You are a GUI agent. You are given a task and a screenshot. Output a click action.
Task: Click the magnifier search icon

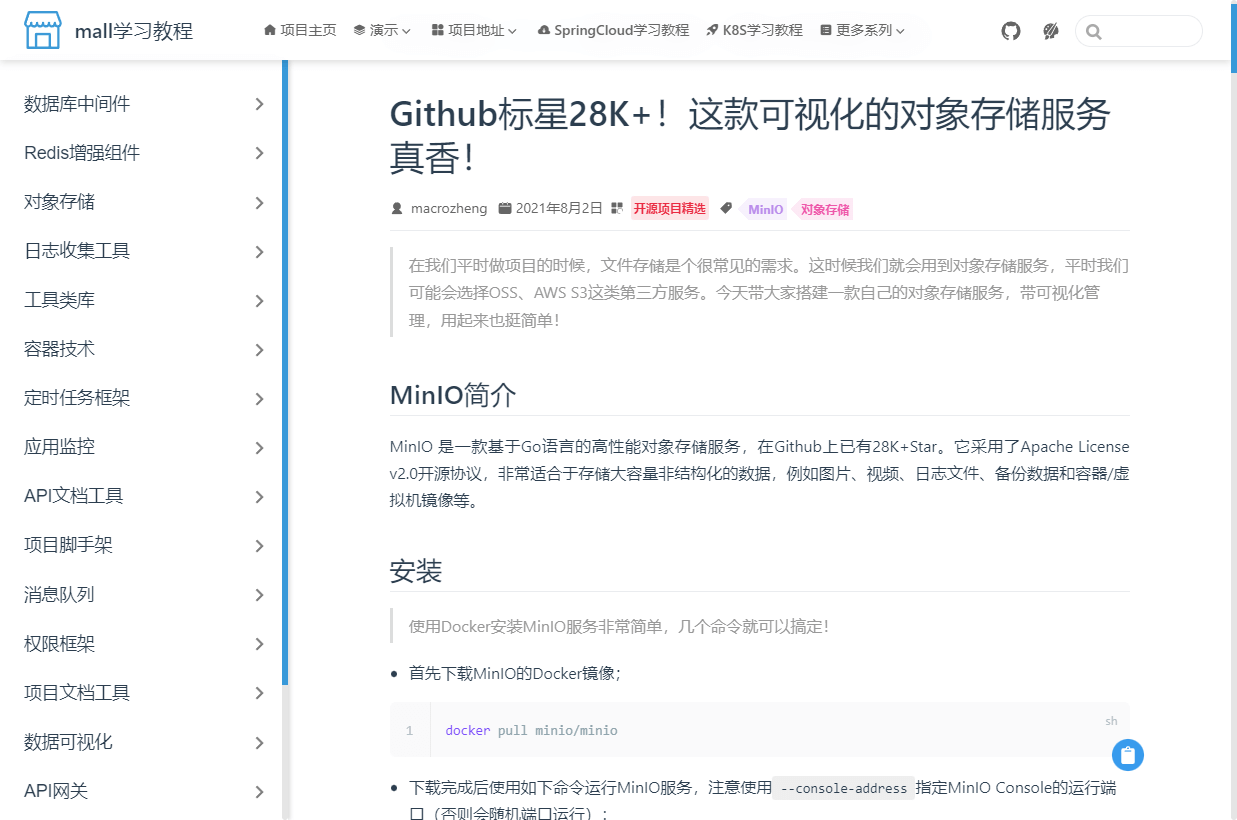tap(1093, 32)
